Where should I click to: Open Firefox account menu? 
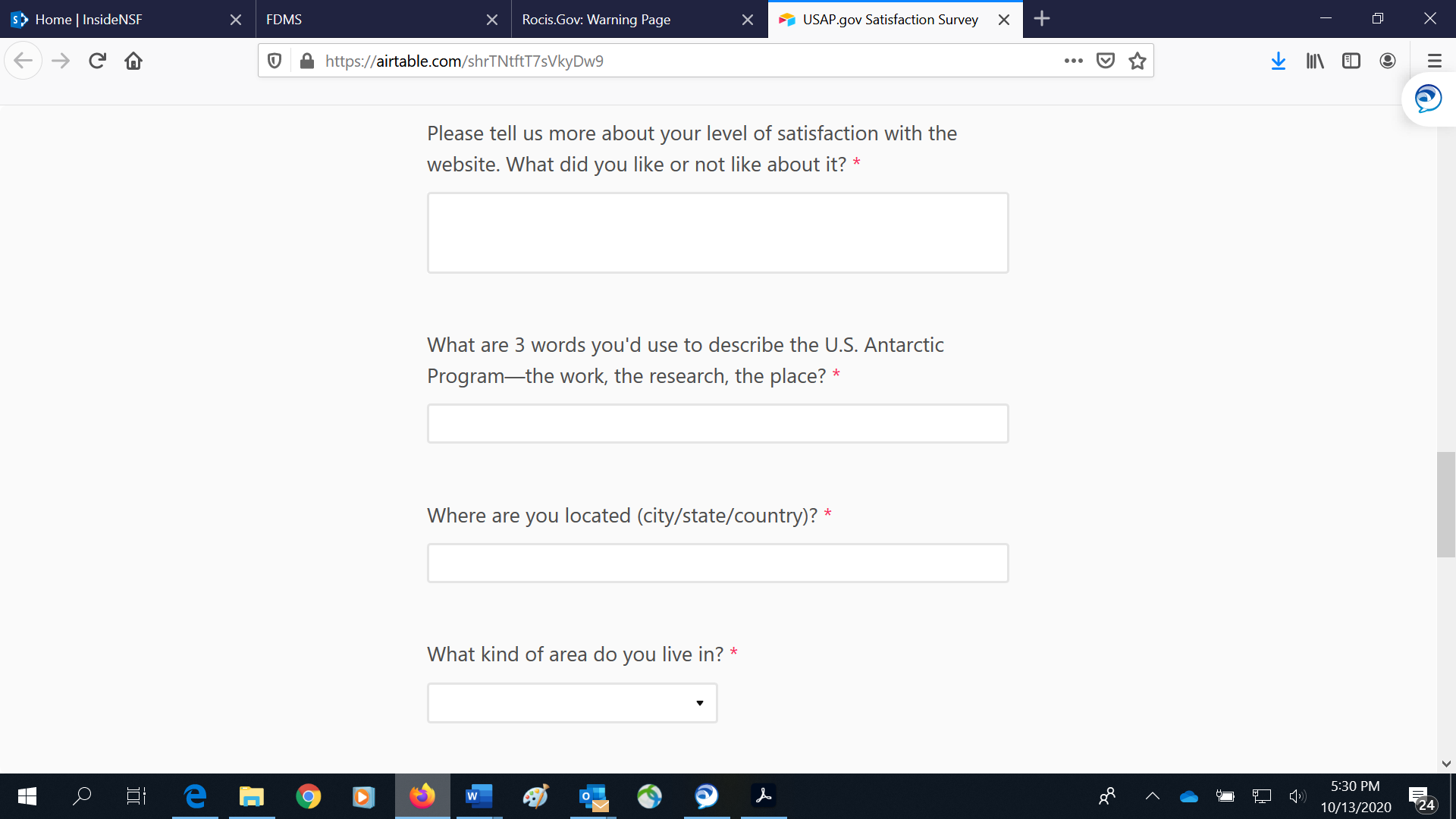coord(1387,61)
